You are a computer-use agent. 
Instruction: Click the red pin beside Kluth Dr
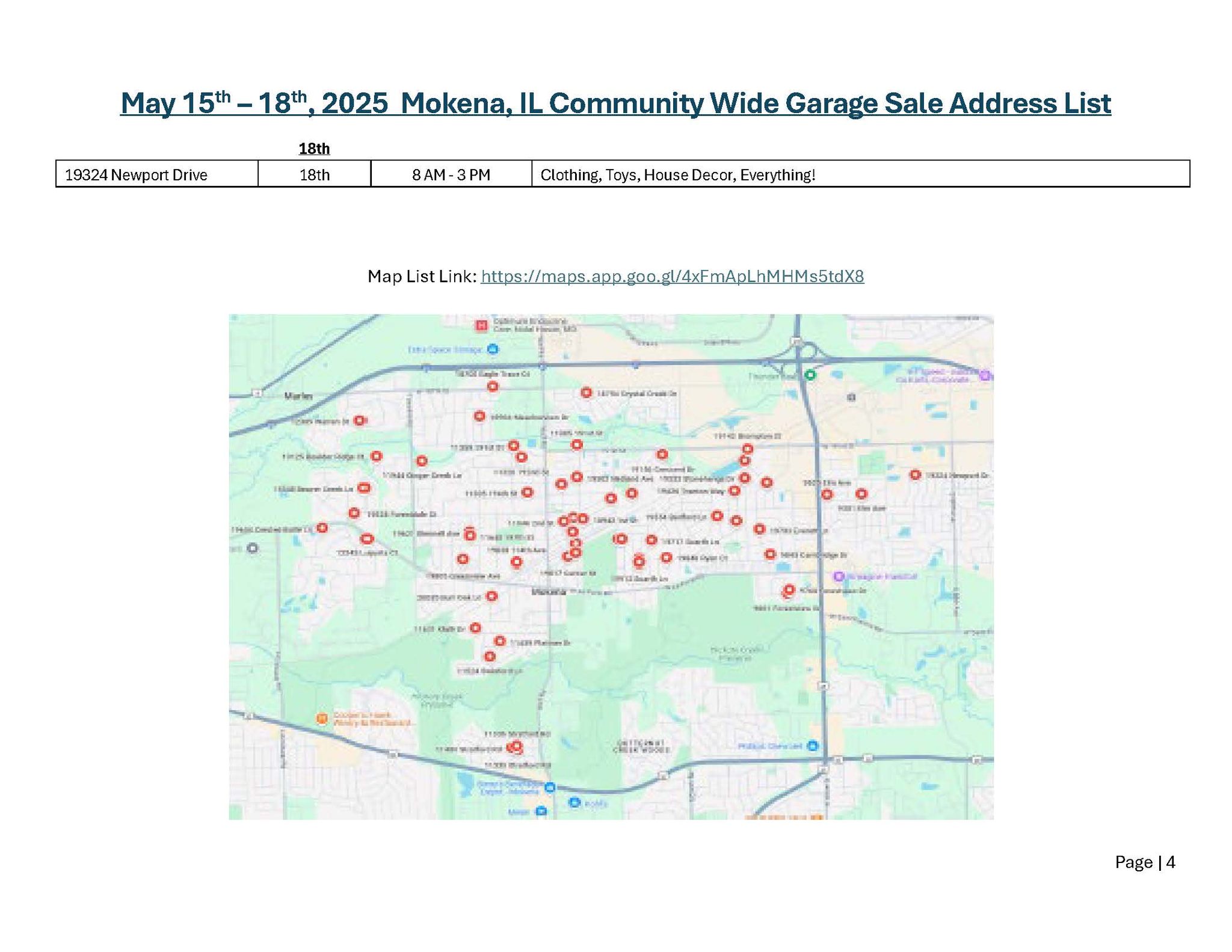(475, 628)
